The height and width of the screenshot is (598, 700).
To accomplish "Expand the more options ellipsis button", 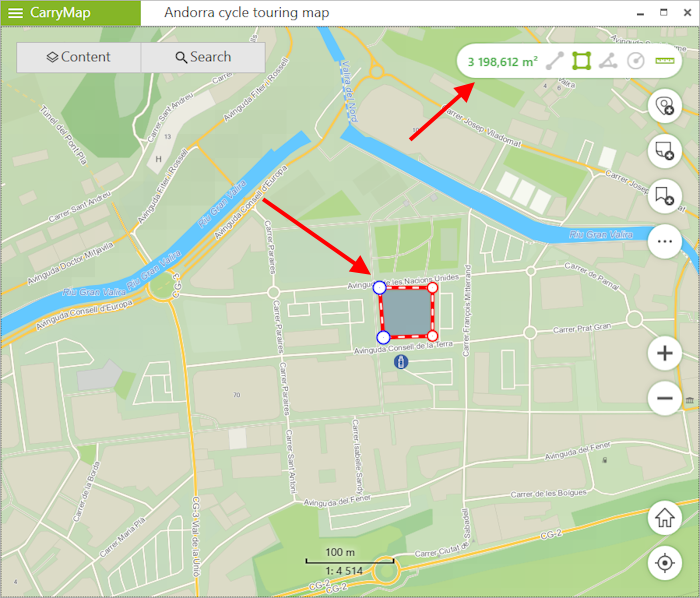I will click(x=665, y=241).
